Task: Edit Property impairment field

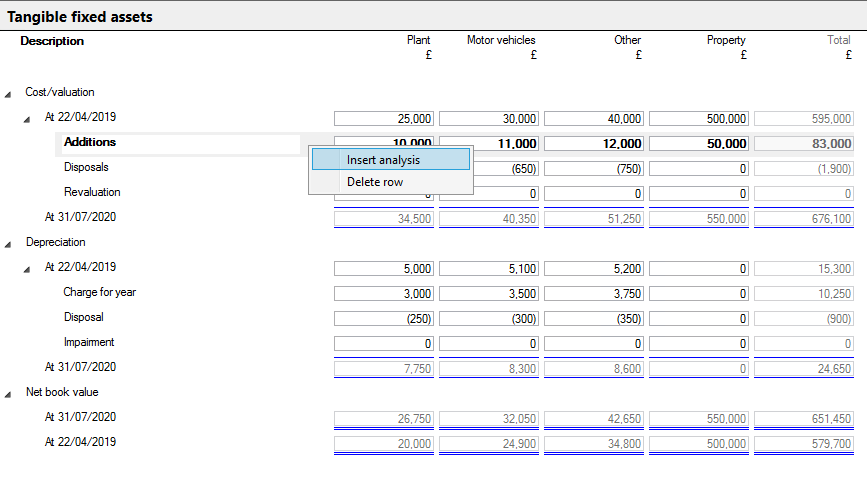Action: coord(699,344)
